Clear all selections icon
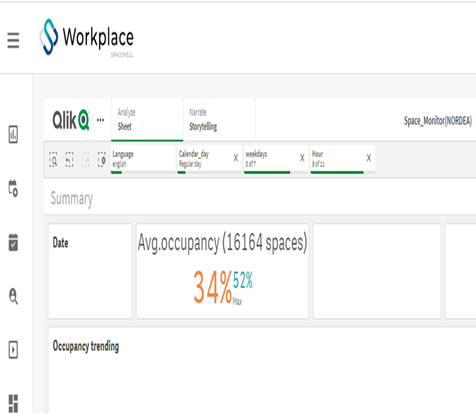476x414 pixels. 102,159
